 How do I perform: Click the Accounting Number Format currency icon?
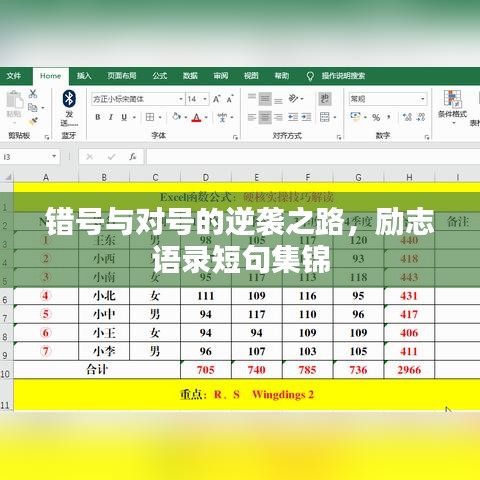point(356,117)
